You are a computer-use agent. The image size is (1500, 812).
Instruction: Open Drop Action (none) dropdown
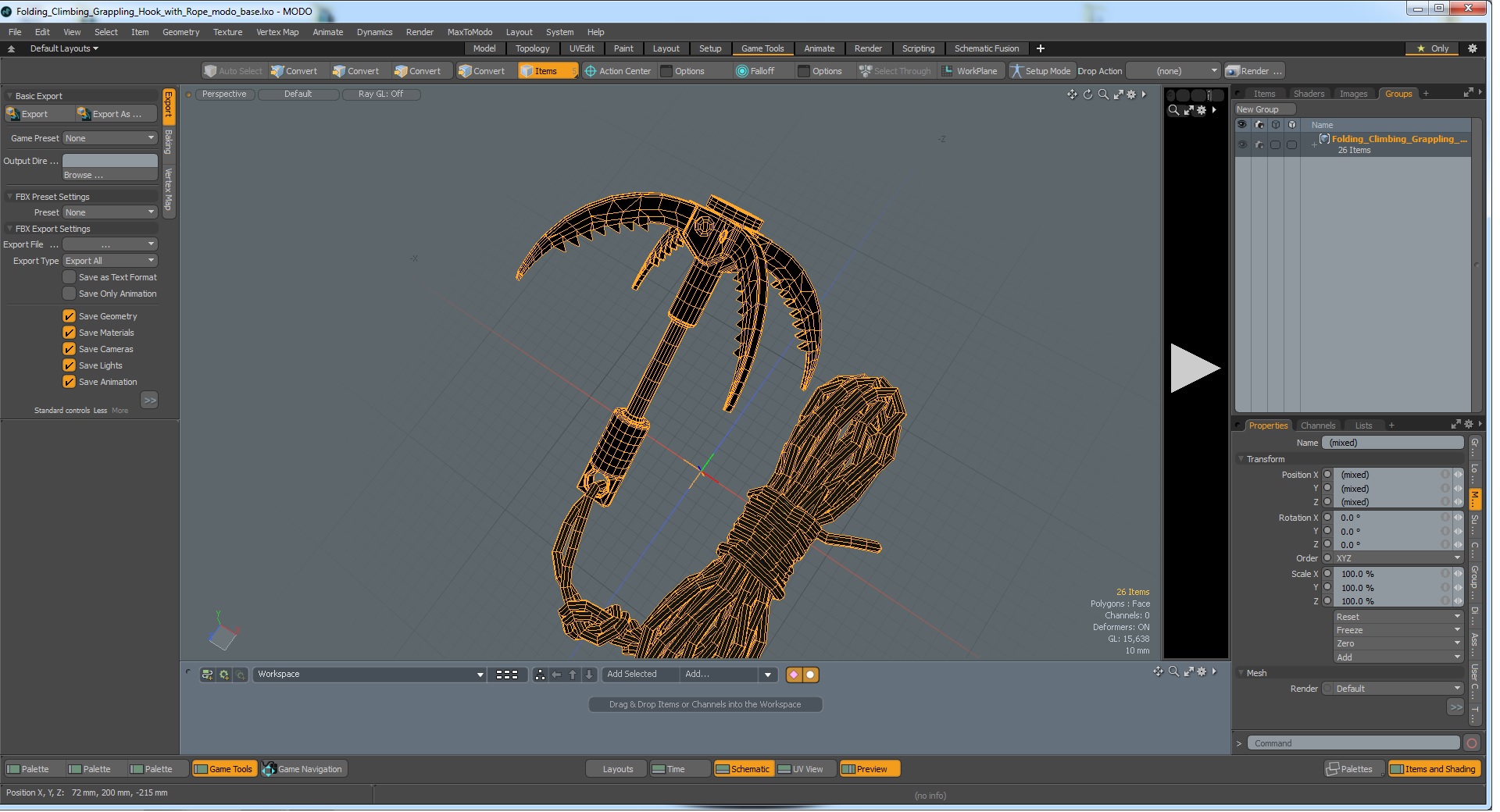coord(1173,71)
